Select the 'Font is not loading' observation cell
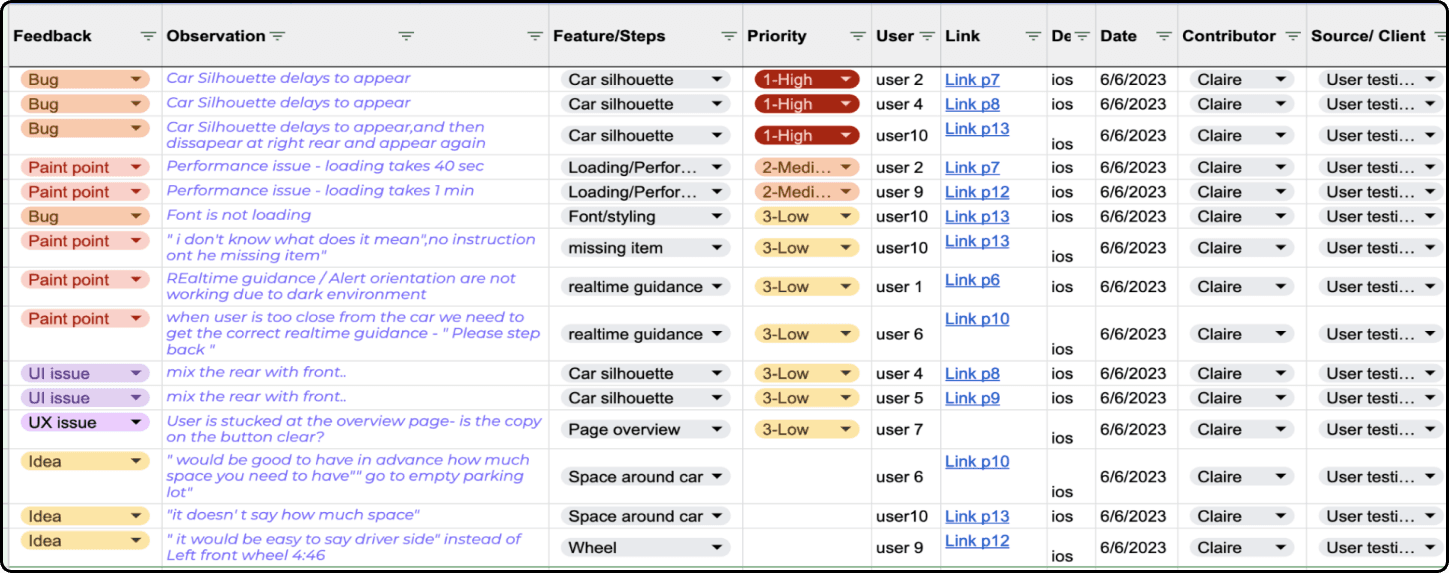1449x573 pixels. pos(355,216)
